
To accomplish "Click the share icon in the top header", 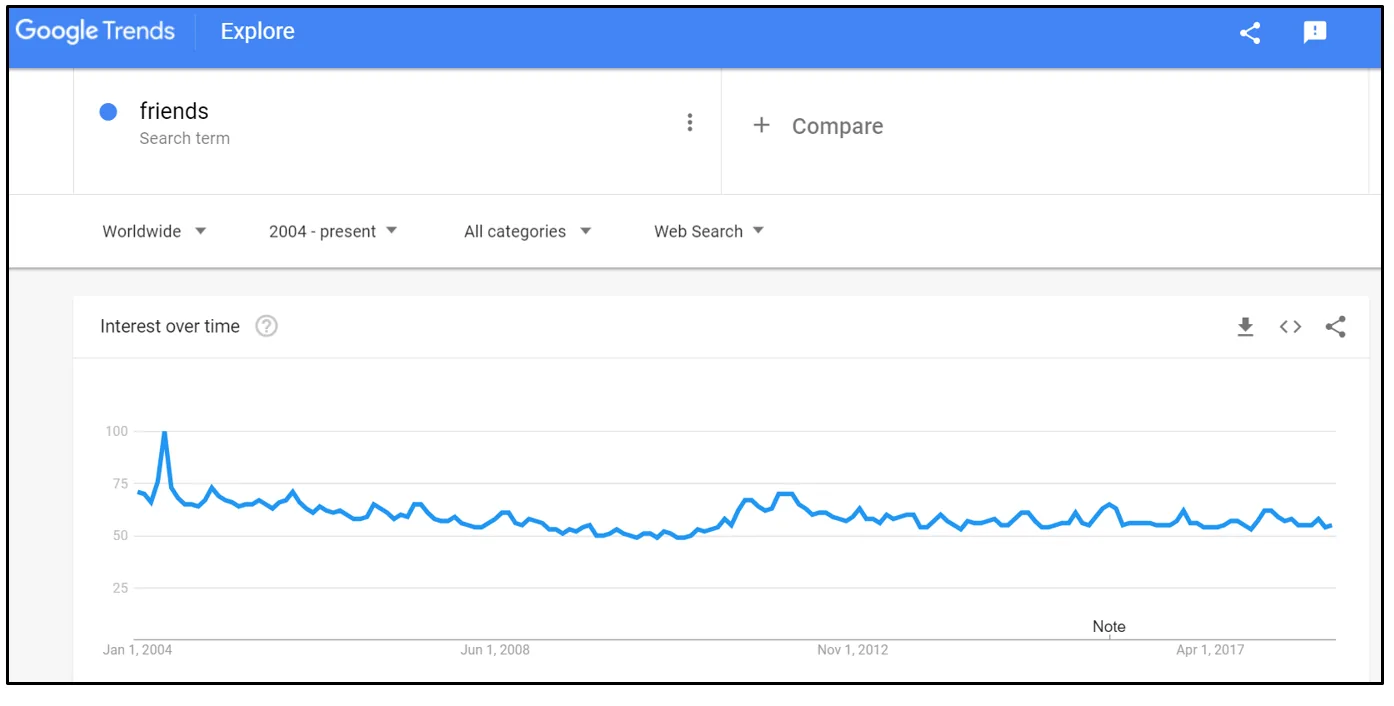I will pos(1249,32).
